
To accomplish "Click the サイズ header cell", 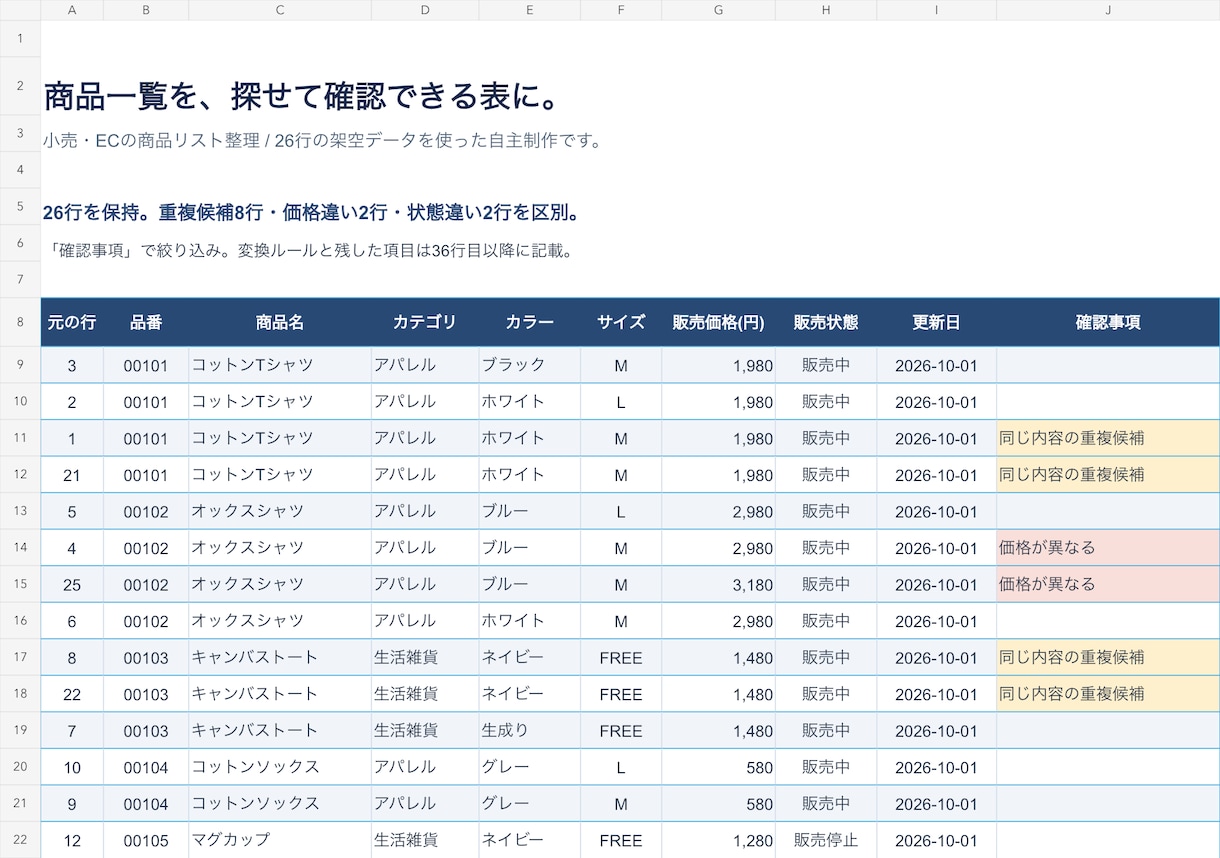I will click(x=621, y=322).
